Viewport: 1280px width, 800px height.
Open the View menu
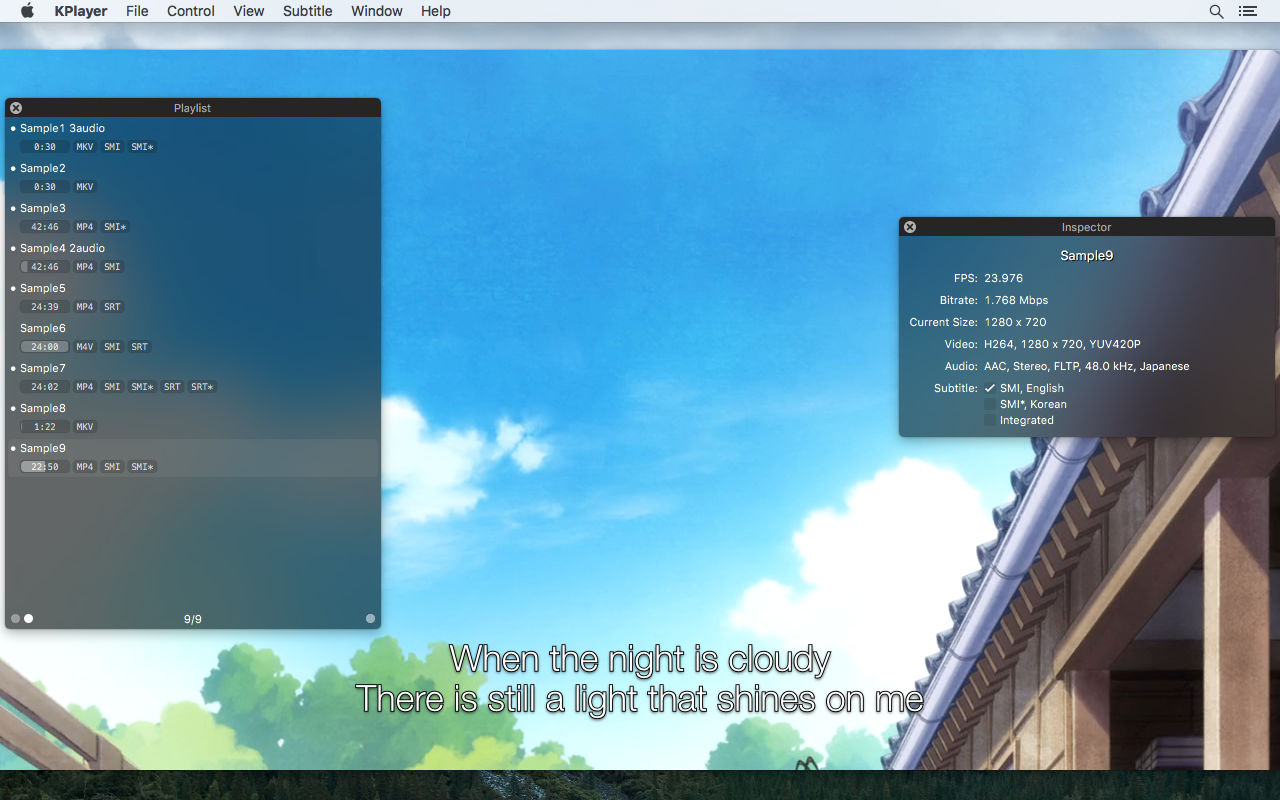pyautogui.click(x=249, y=11)
